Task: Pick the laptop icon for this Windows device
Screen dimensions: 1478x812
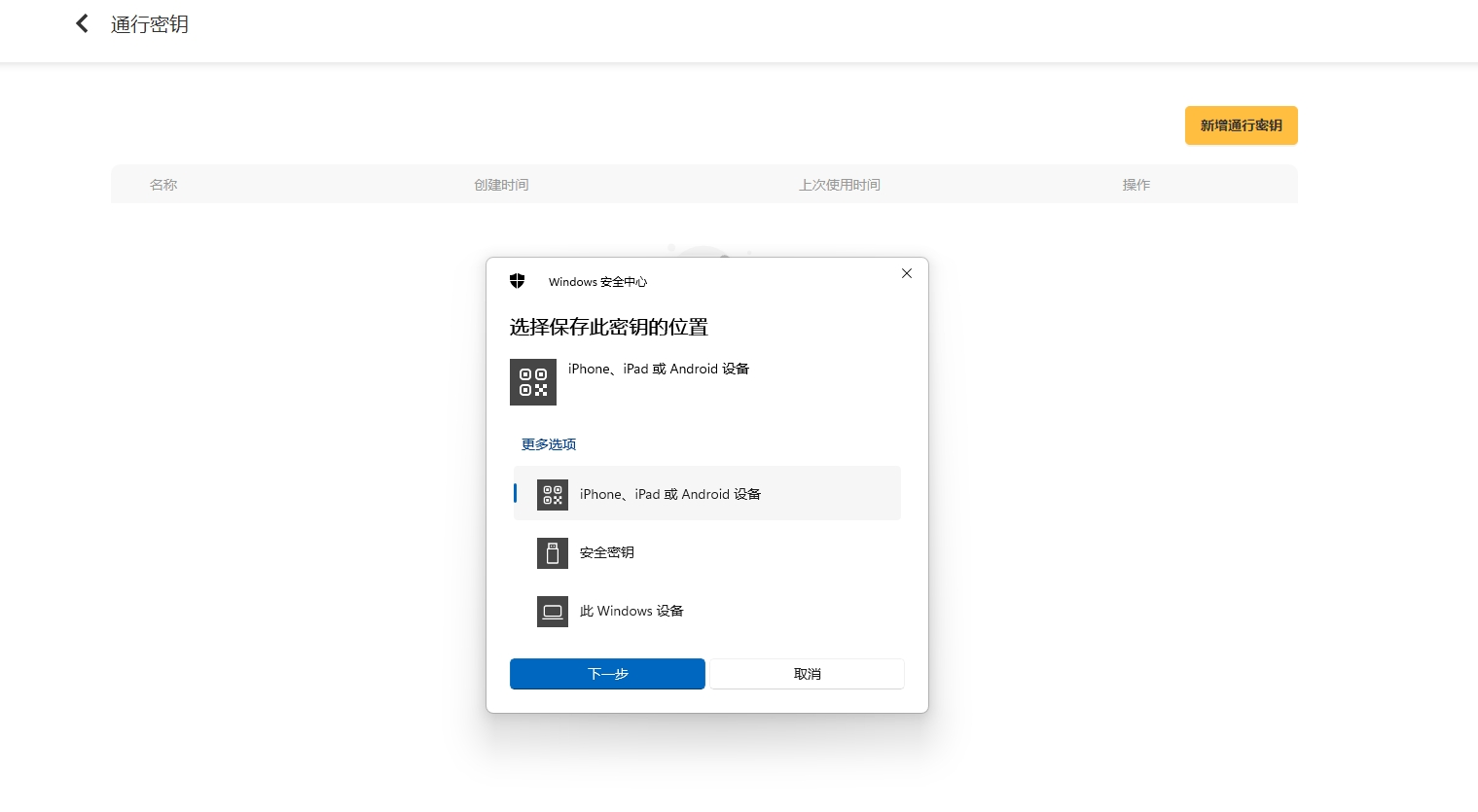Action: (x=553, y=612)
